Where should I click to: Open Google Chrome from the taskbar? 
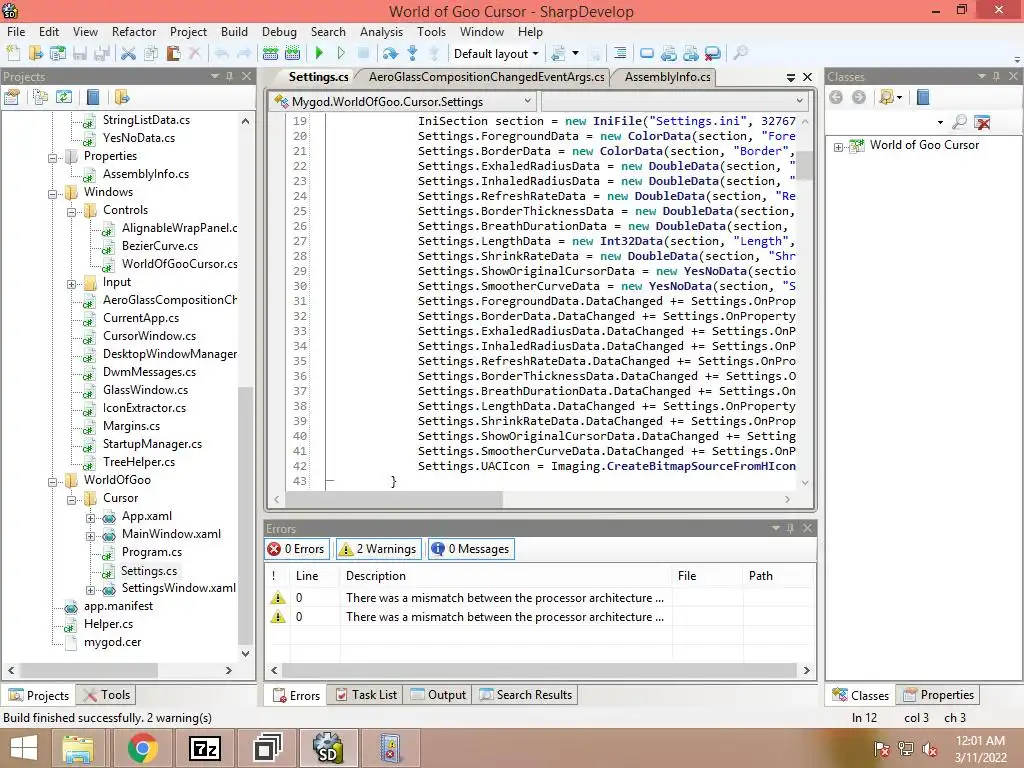(142, 748)
